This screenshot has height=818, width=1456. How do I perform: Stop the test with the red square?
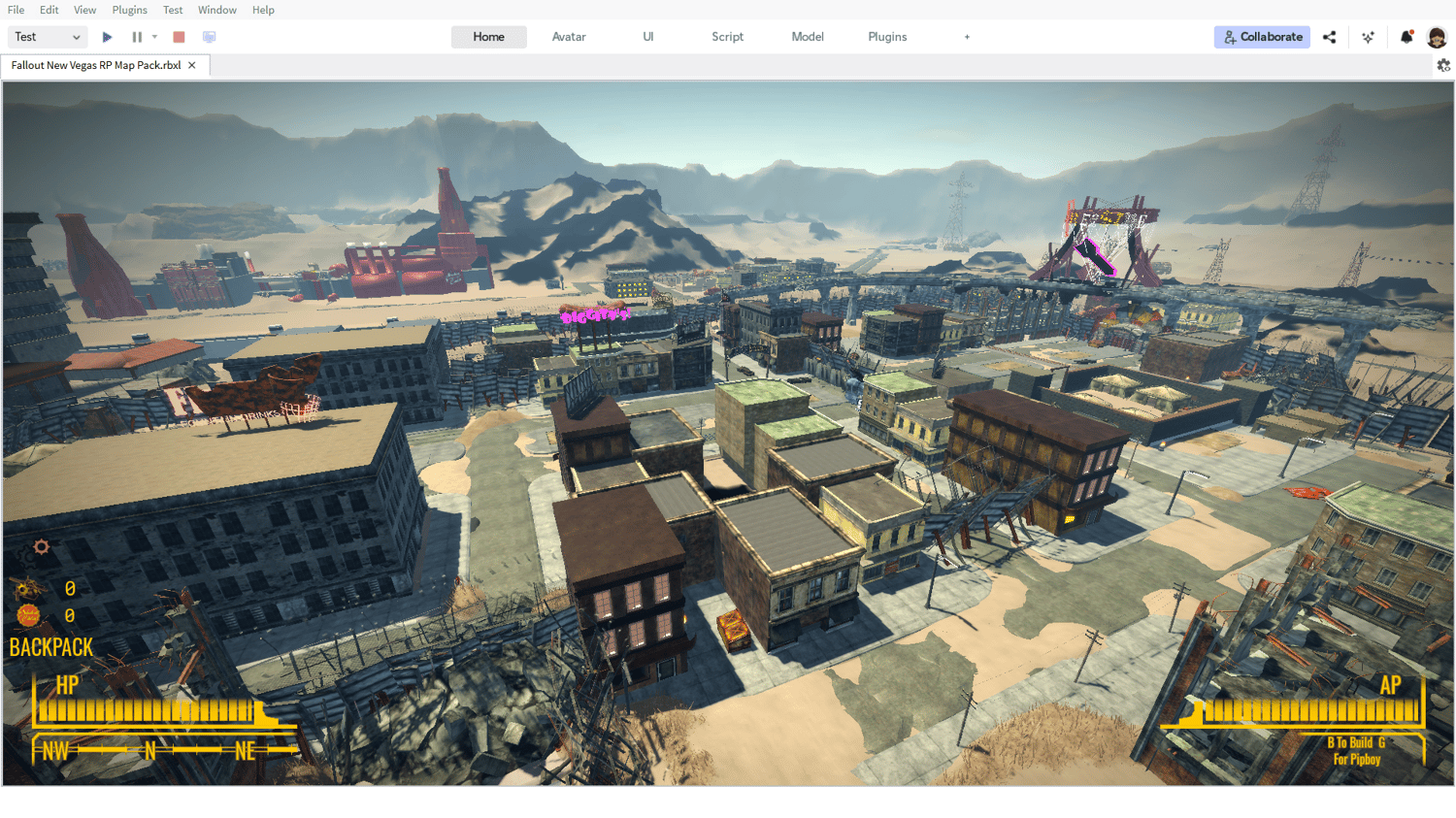coord(179,37)
